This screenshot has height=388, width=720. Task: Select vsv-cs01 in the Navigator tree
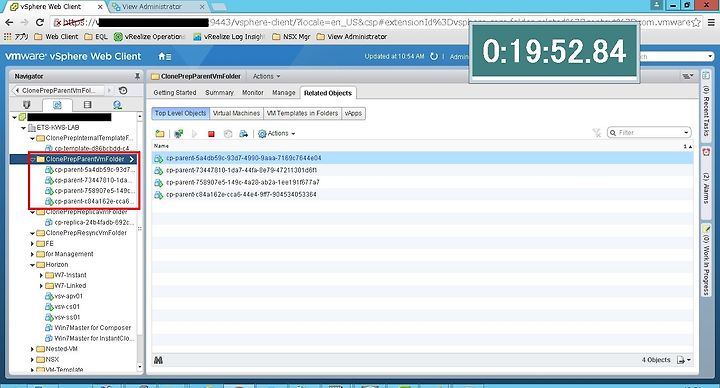coord(67,307)
